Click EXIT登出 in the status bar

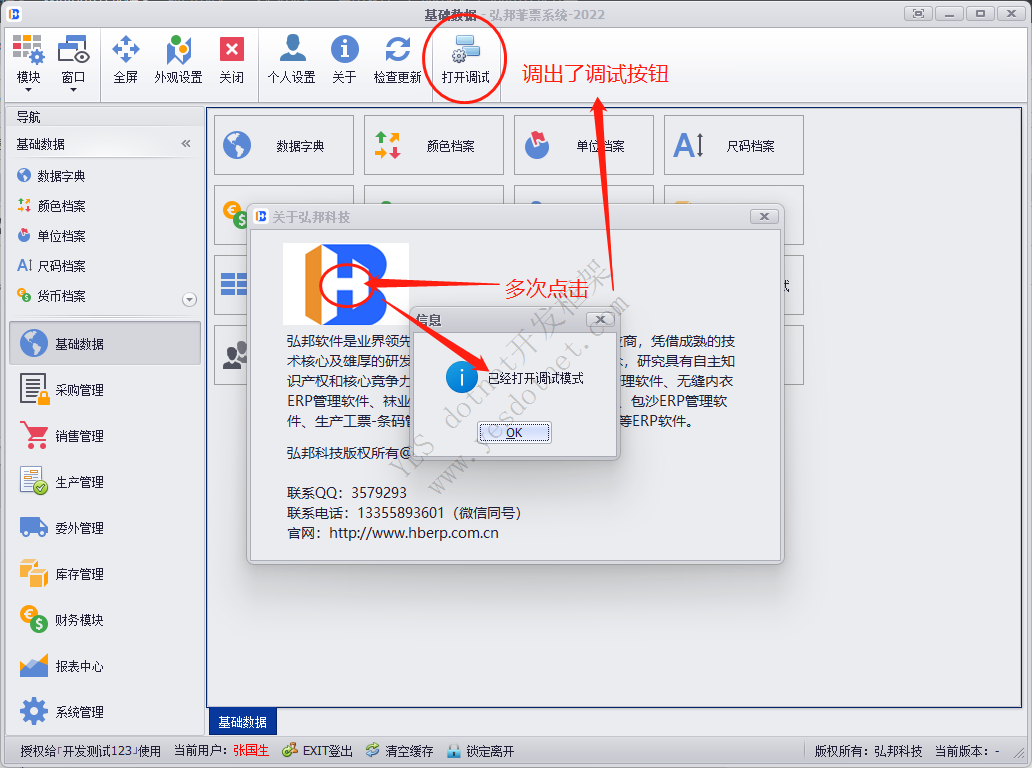point(317,751)
